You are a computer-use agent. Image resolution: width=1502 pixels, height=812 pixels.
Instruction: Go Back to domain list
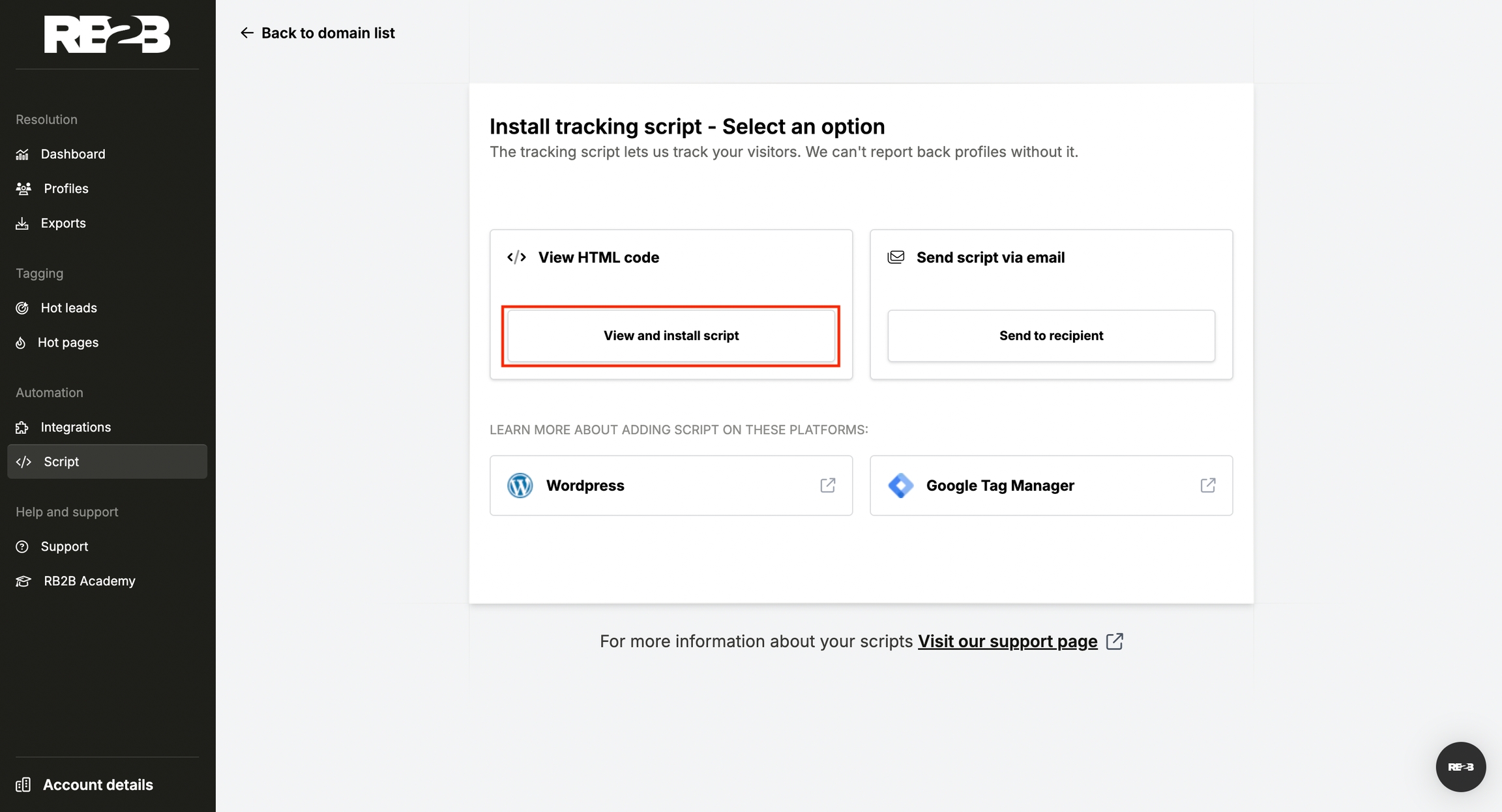tap(317, 33)
